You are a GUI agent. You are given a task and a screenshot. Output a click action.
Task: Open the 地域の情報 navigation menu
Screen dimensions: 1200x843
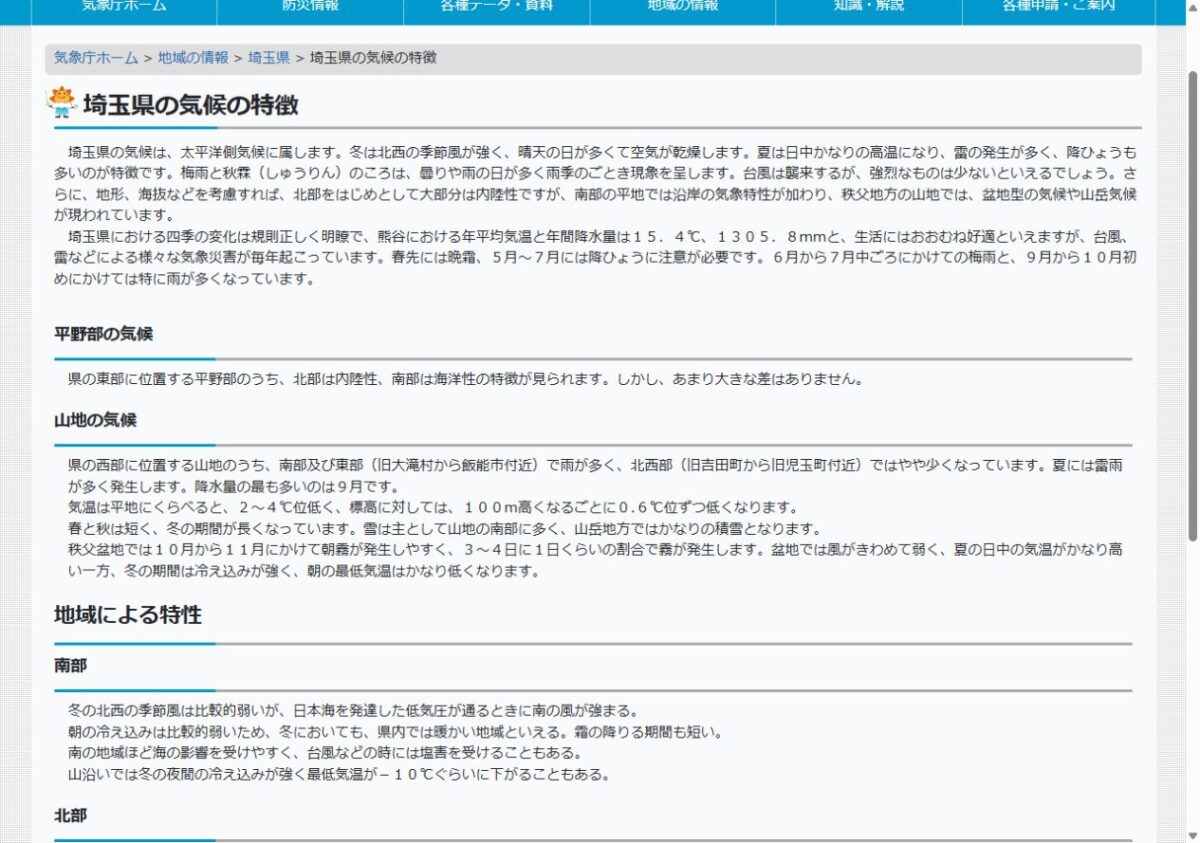(x=683, y=6)
